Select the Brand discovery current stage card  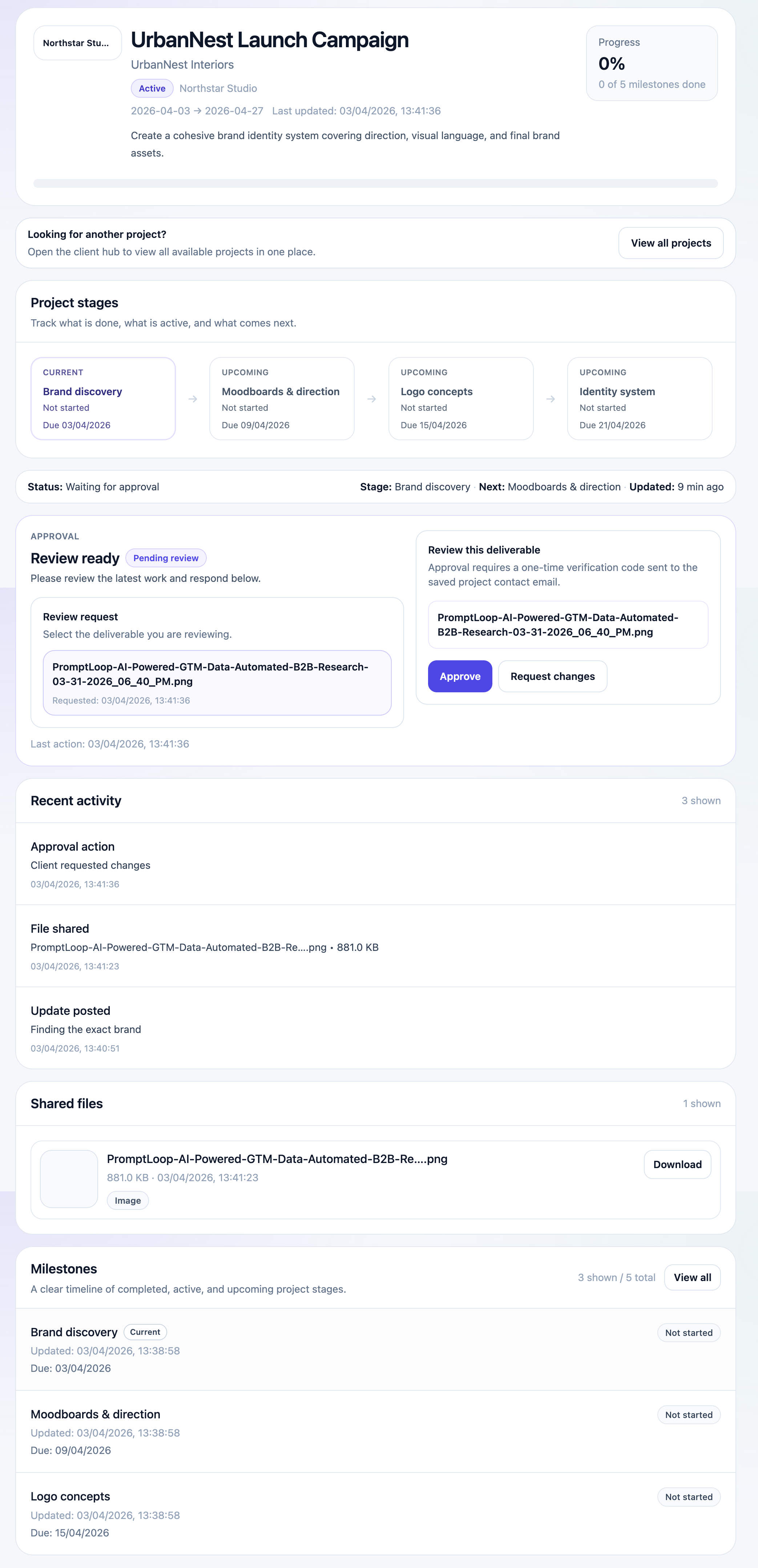[x=103, y=399]
